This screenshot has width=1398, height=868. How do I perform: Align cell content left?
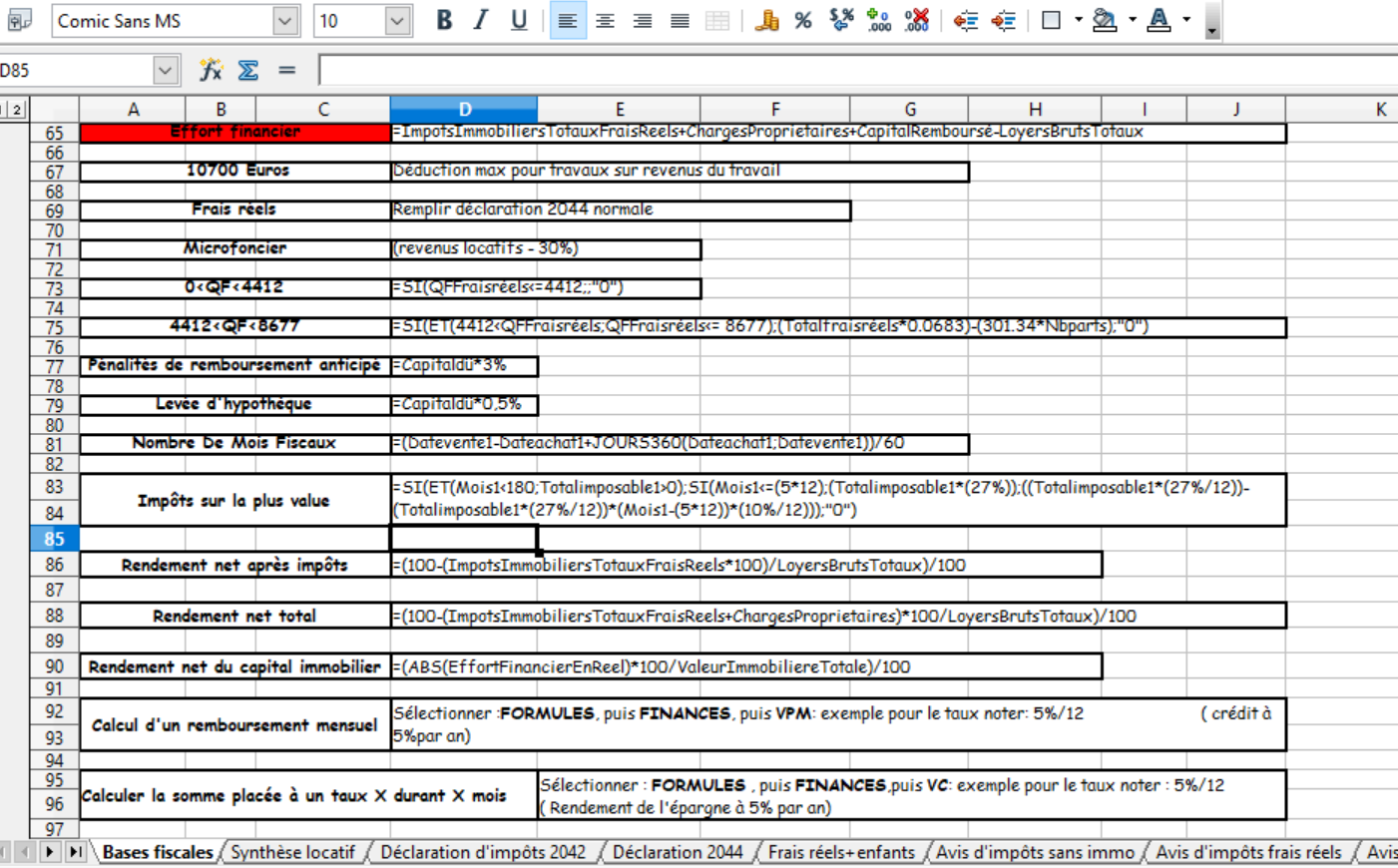[x=567, y=20]
